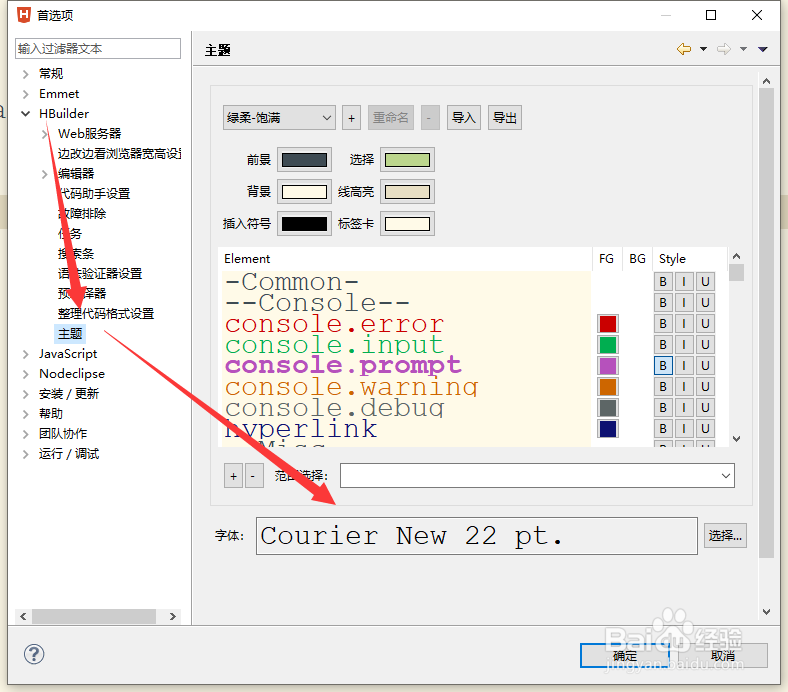The height and width of the screenshot is (692, 788).
Task: Select 代码助手设置 tree item
Action: pos(94,193)
